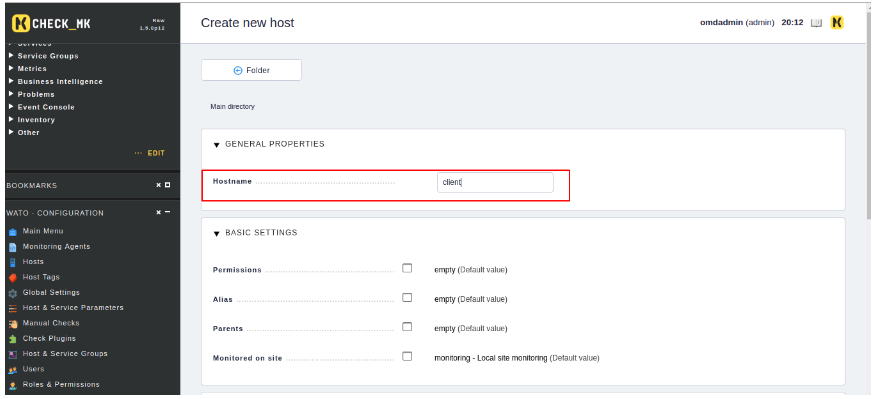
Task: Expand Event Console tree entry
Action: tap(11, 107)
